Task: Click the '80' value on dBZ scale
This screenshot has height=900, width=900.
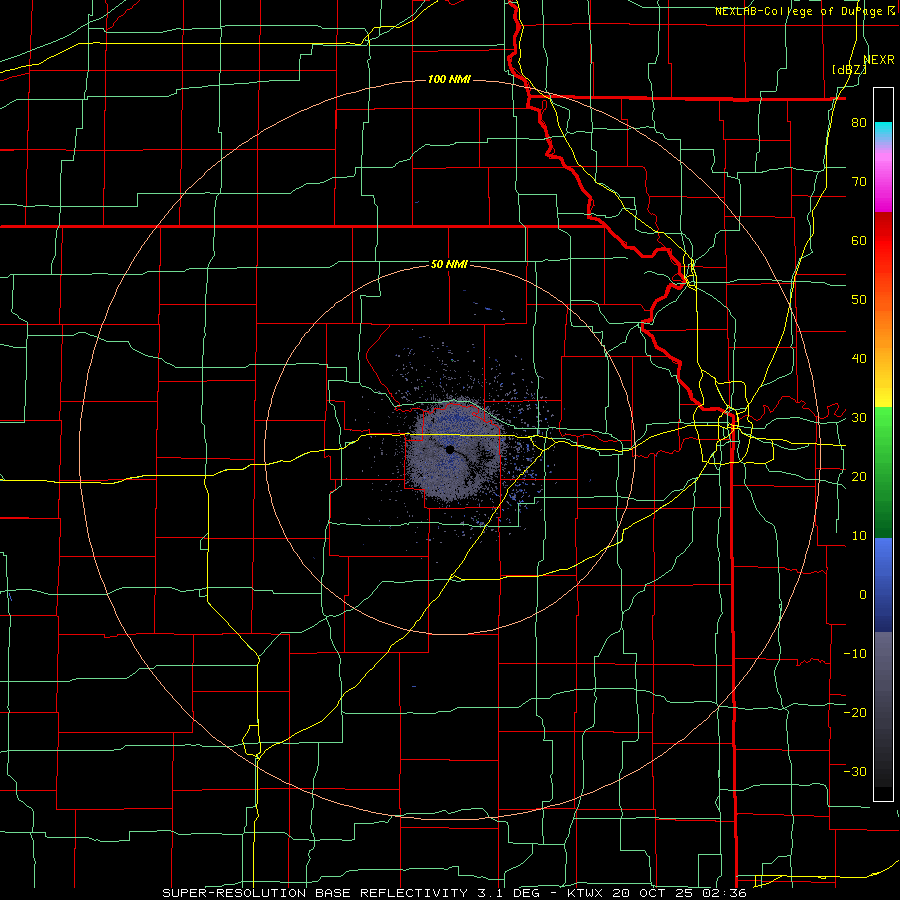Action: (859, 123)
